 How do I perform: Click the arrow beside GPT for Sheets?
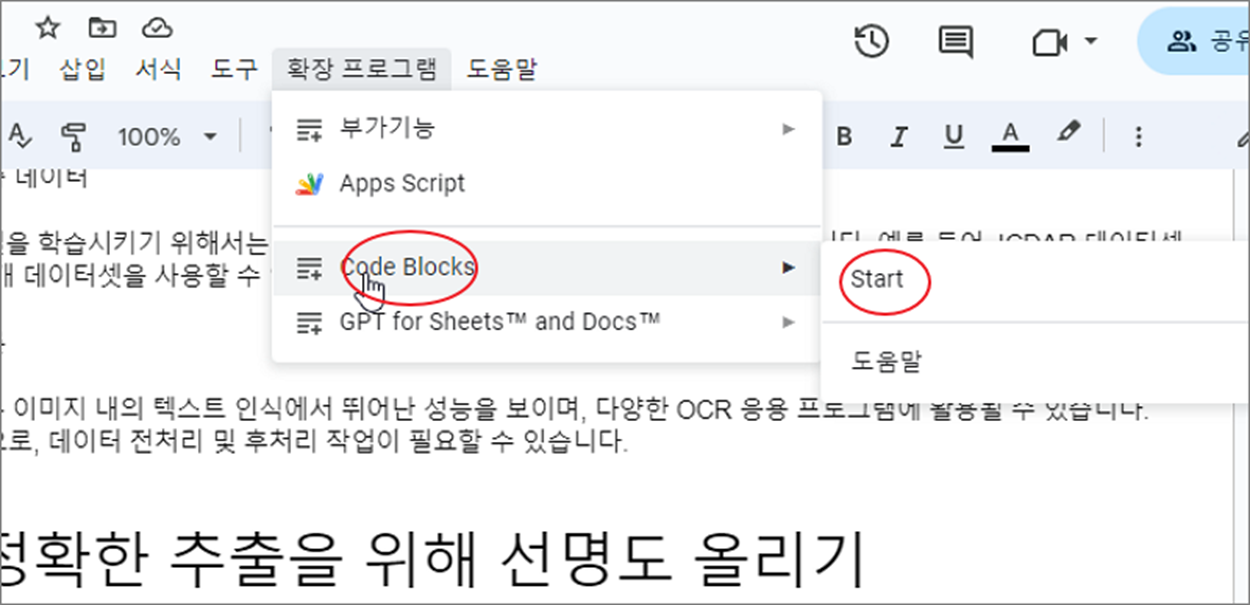click(x=788, y=322)
